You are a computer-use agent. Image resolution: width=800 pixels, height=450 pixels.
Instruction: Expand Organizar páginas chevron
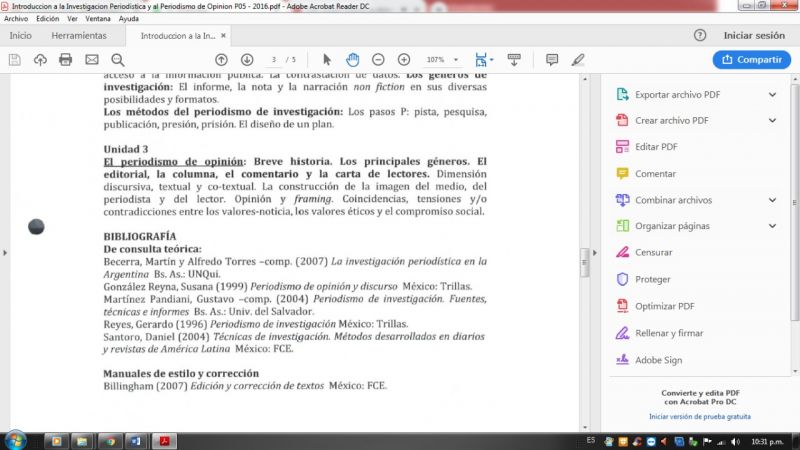pyautogui.click(x=772, y=226)
